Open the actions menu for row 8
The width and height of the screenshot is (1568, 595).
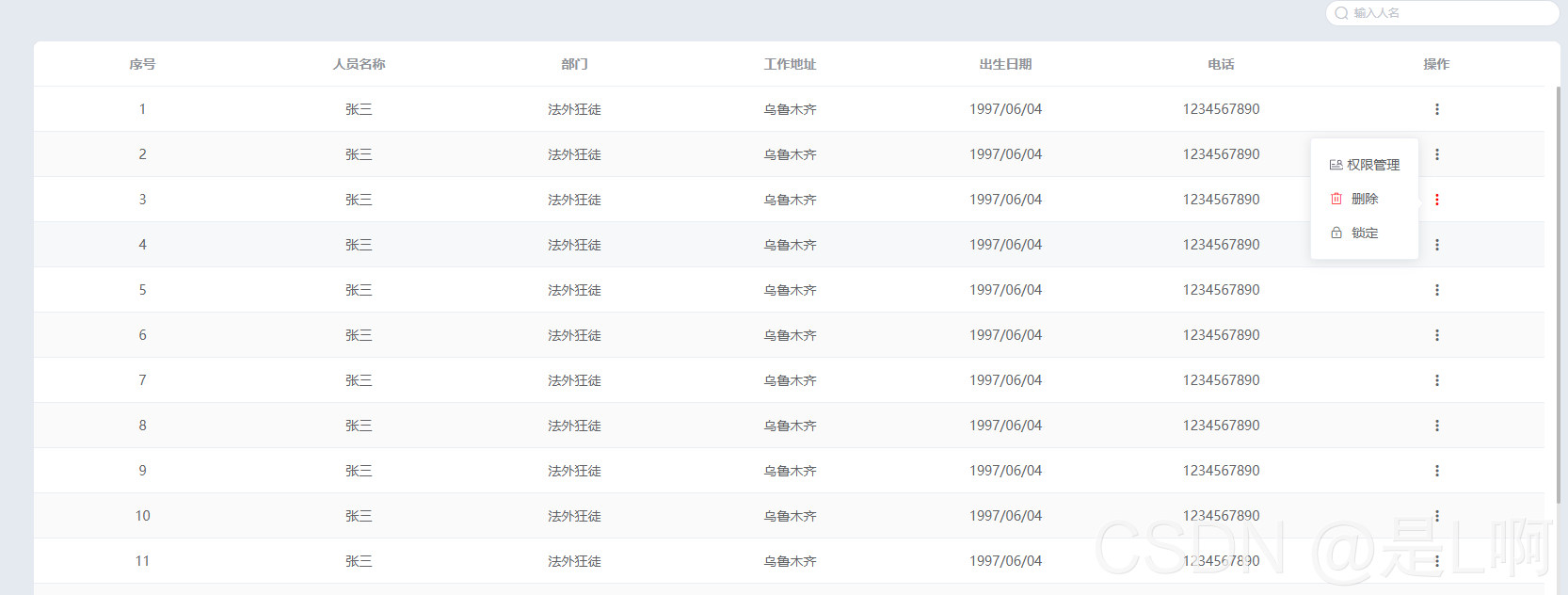click(x=1436, y=426)
